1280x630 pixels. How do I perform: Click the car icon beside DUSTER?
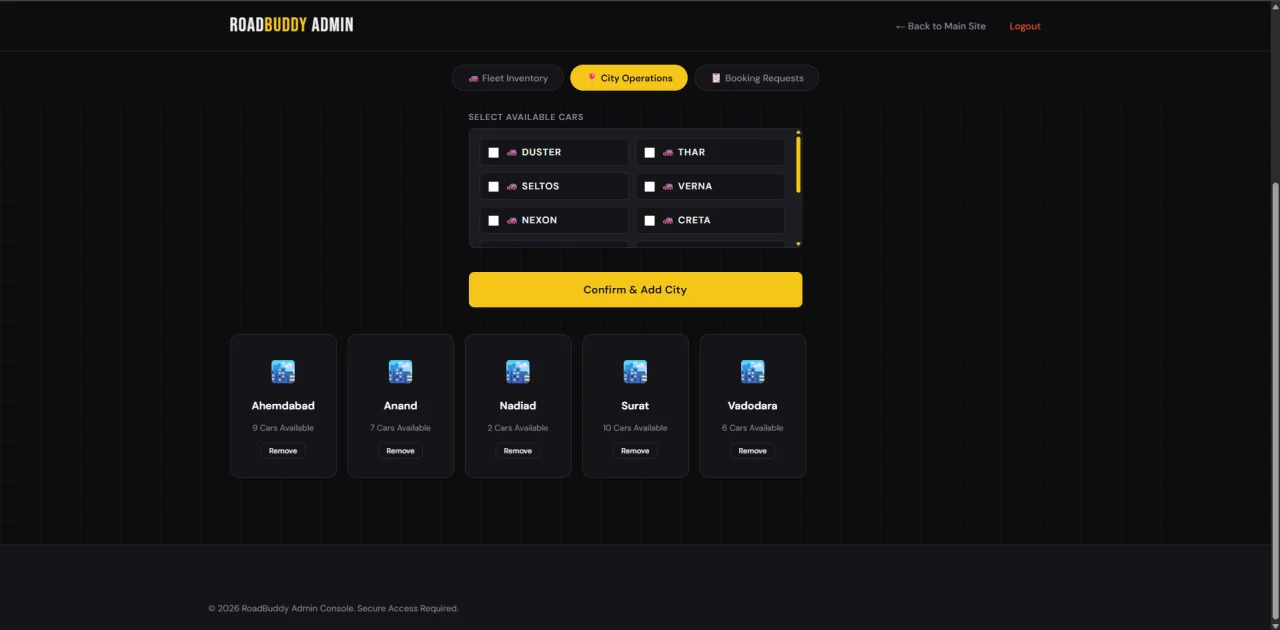click(512, 153)
